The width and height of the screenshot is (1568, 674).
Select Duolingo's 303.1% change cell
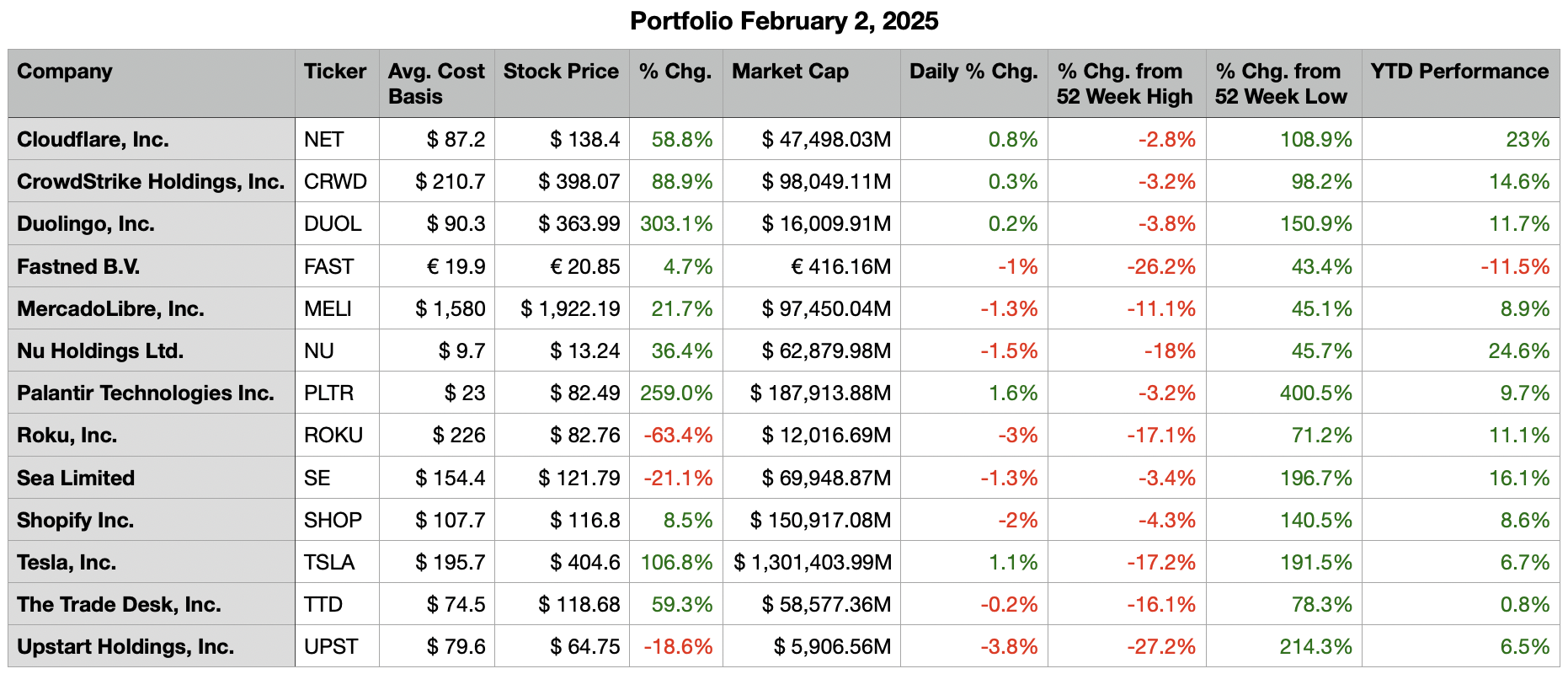pyautogui.click(x=675, y=224)
